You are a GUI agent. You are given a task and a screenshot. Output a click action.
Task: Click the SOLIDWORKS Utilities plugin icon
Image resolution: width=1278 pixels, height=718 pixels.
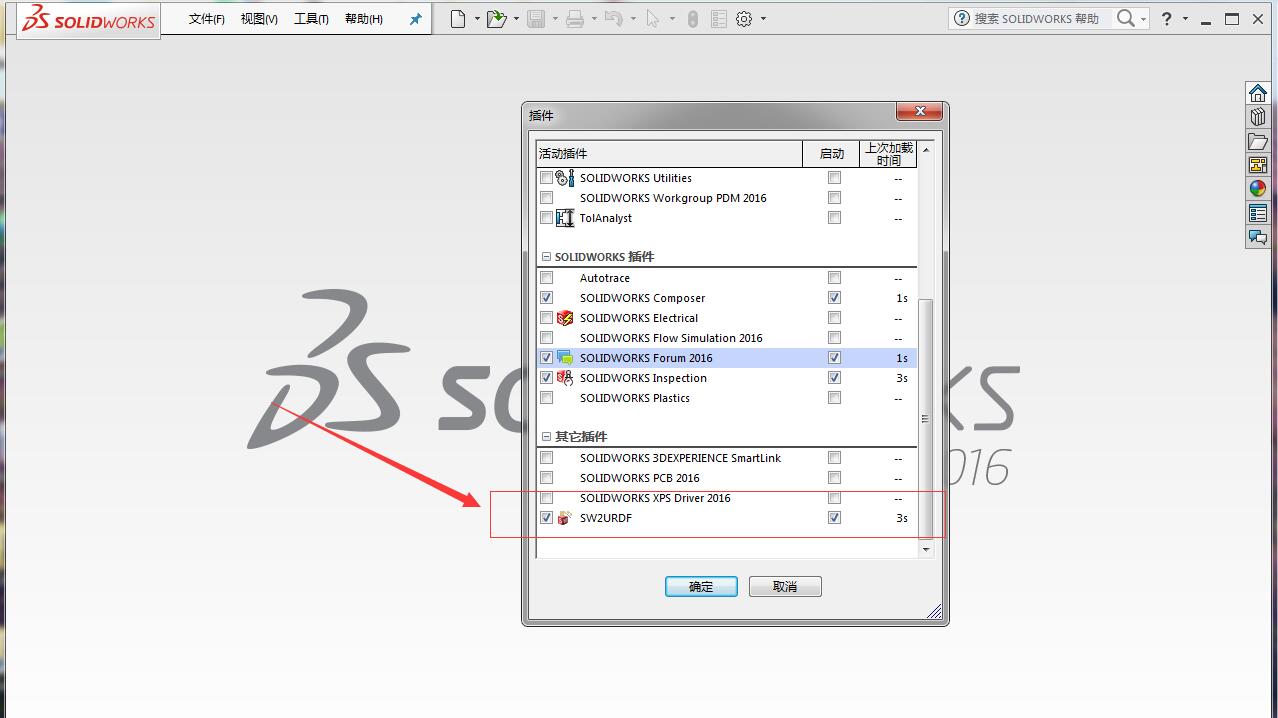[565, 178]
